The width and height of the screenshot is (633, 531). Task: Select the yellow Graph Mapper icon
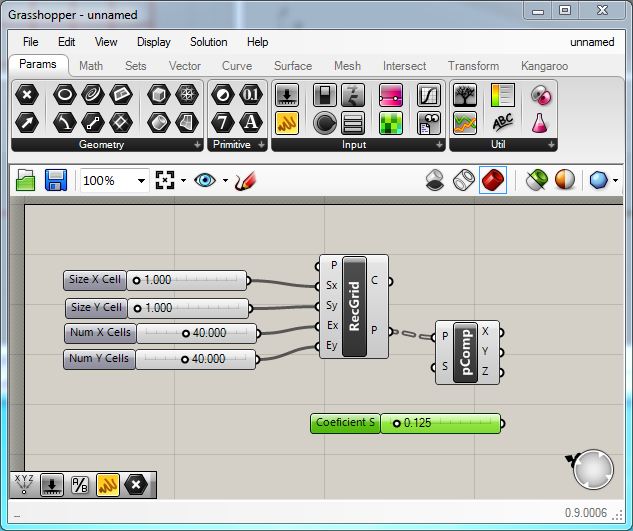[x=287, y=123]
